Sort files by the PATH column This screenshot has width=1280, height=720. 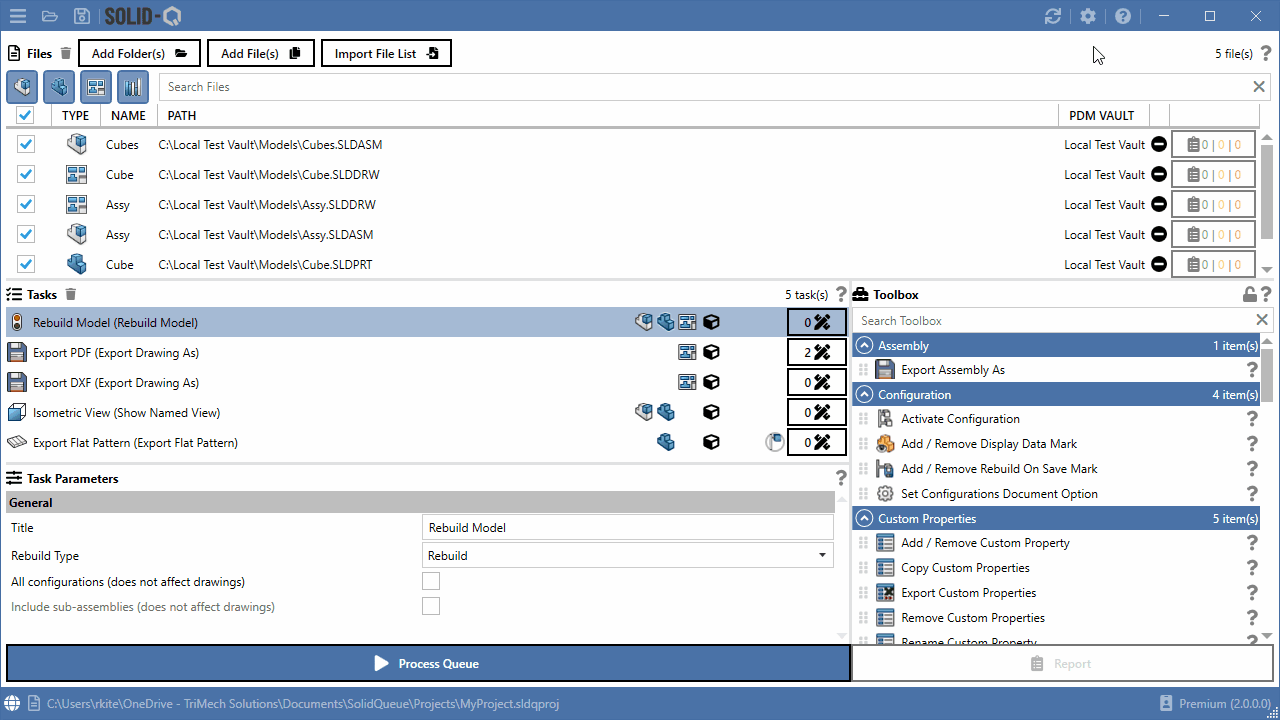coord(607,115)
